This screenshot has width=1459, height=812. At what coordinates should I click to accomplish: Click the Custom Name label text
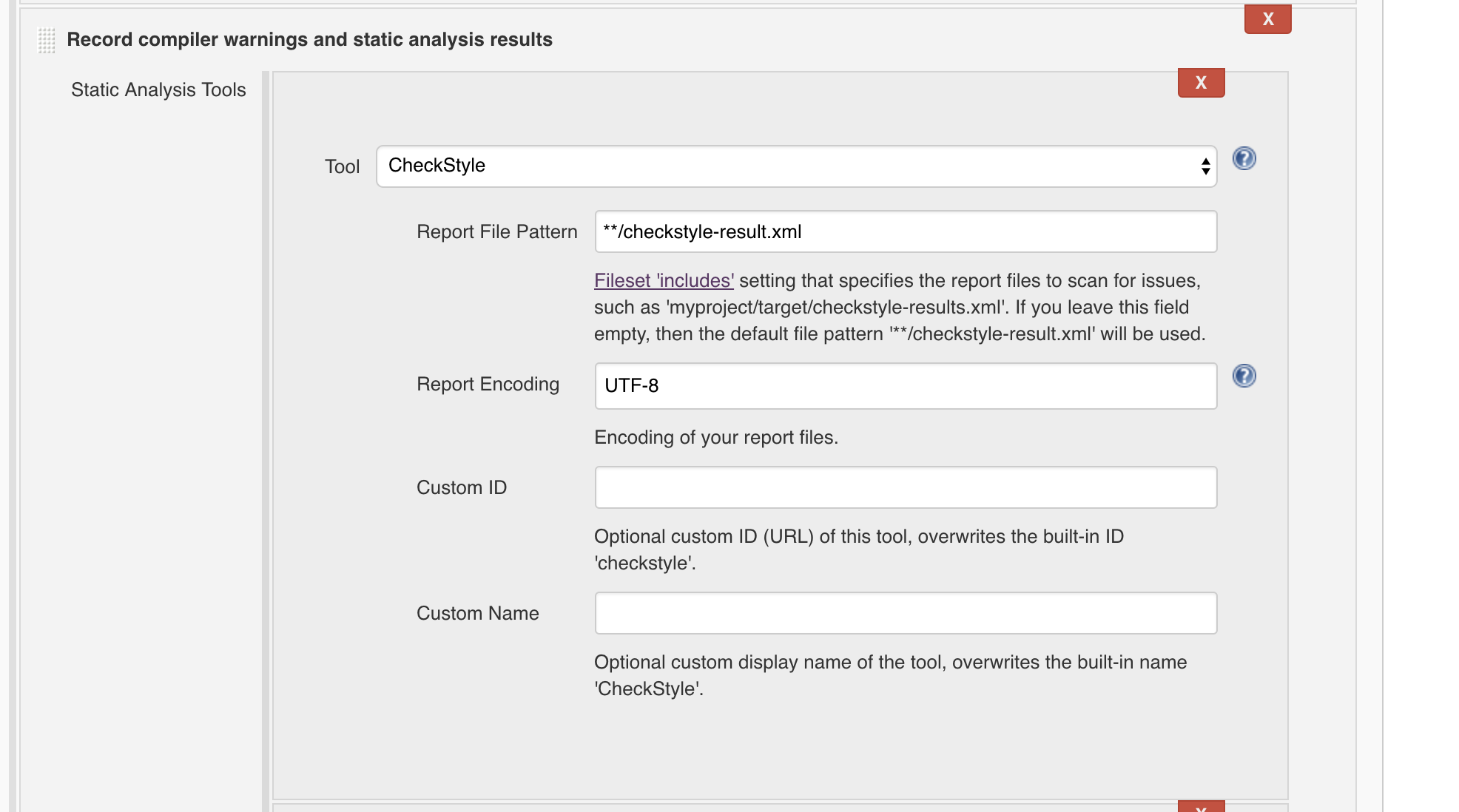click(x=477, y=614)
